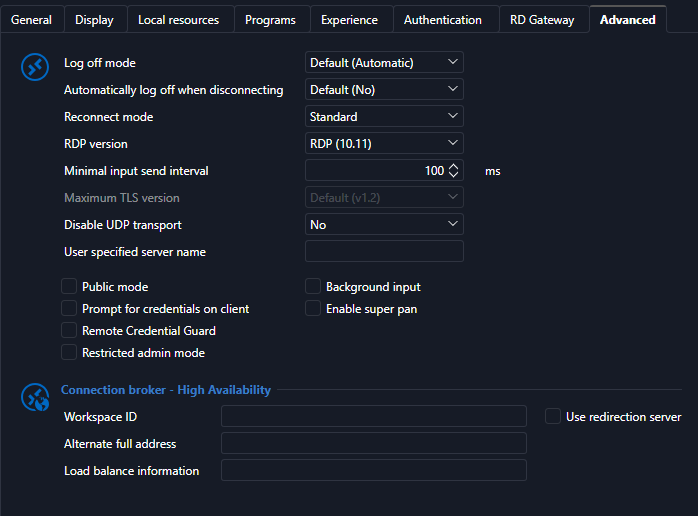Switch to the General tab
The height and width of the screenshot is (516, 698).
coord(32,20)
